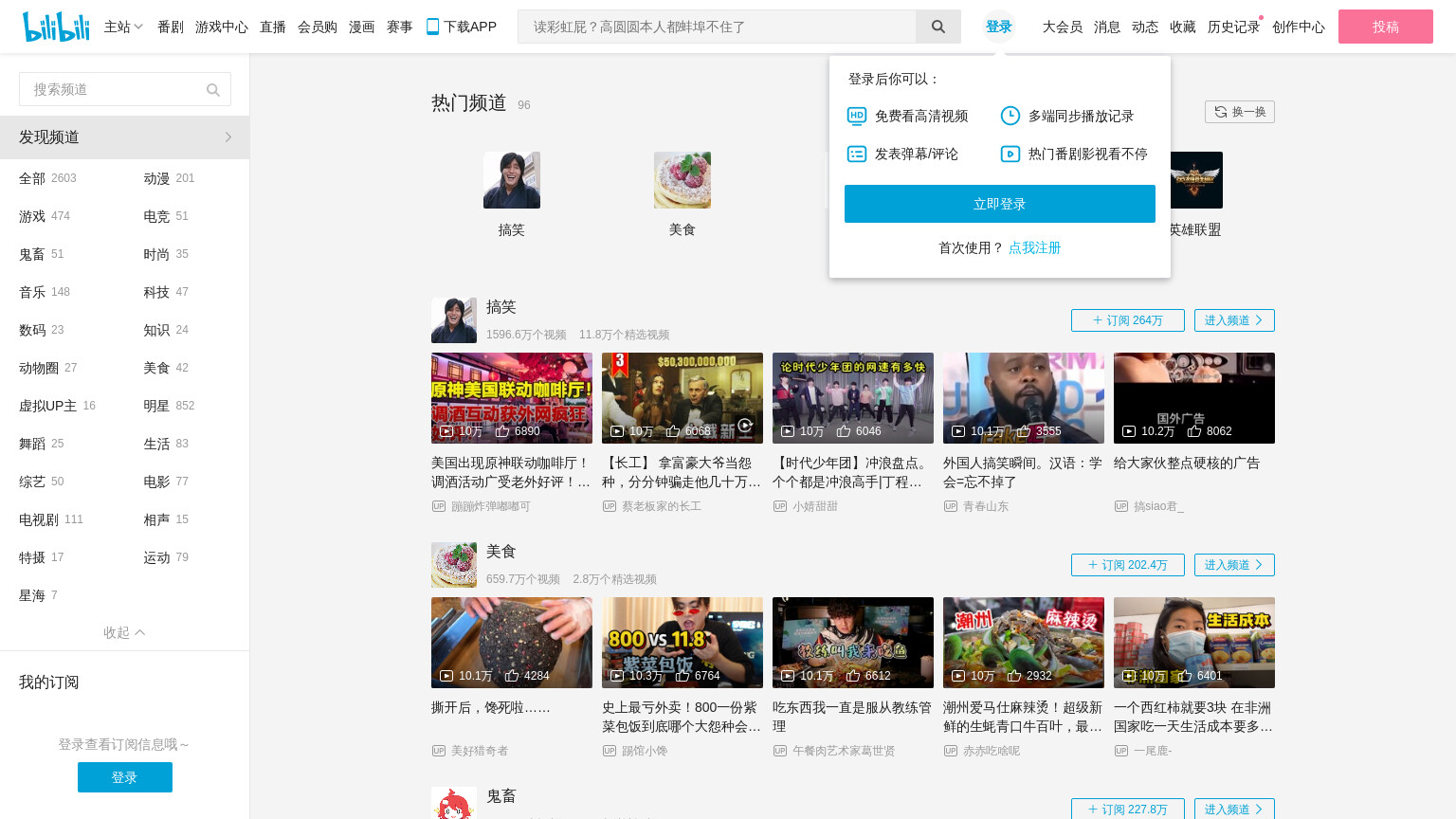Click the pink 投稿 button
The height and width of the screenshot is (819, 1456).
tap(1386, 27)
